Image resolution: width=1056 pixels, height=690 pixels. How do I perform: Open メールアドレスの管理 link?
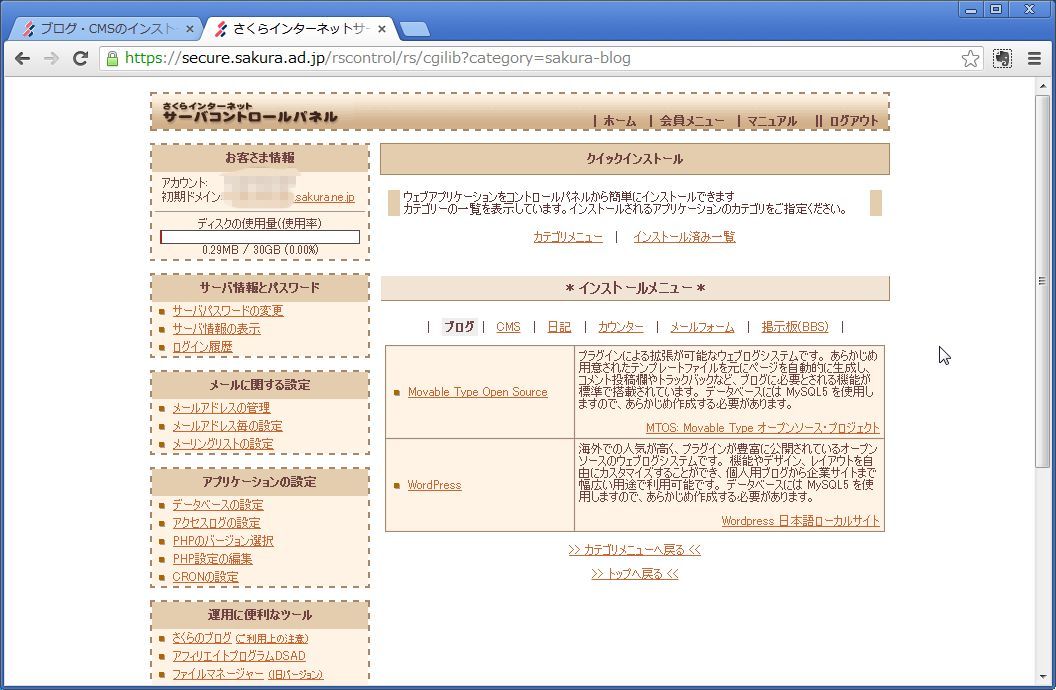click(x=221, y=408)
